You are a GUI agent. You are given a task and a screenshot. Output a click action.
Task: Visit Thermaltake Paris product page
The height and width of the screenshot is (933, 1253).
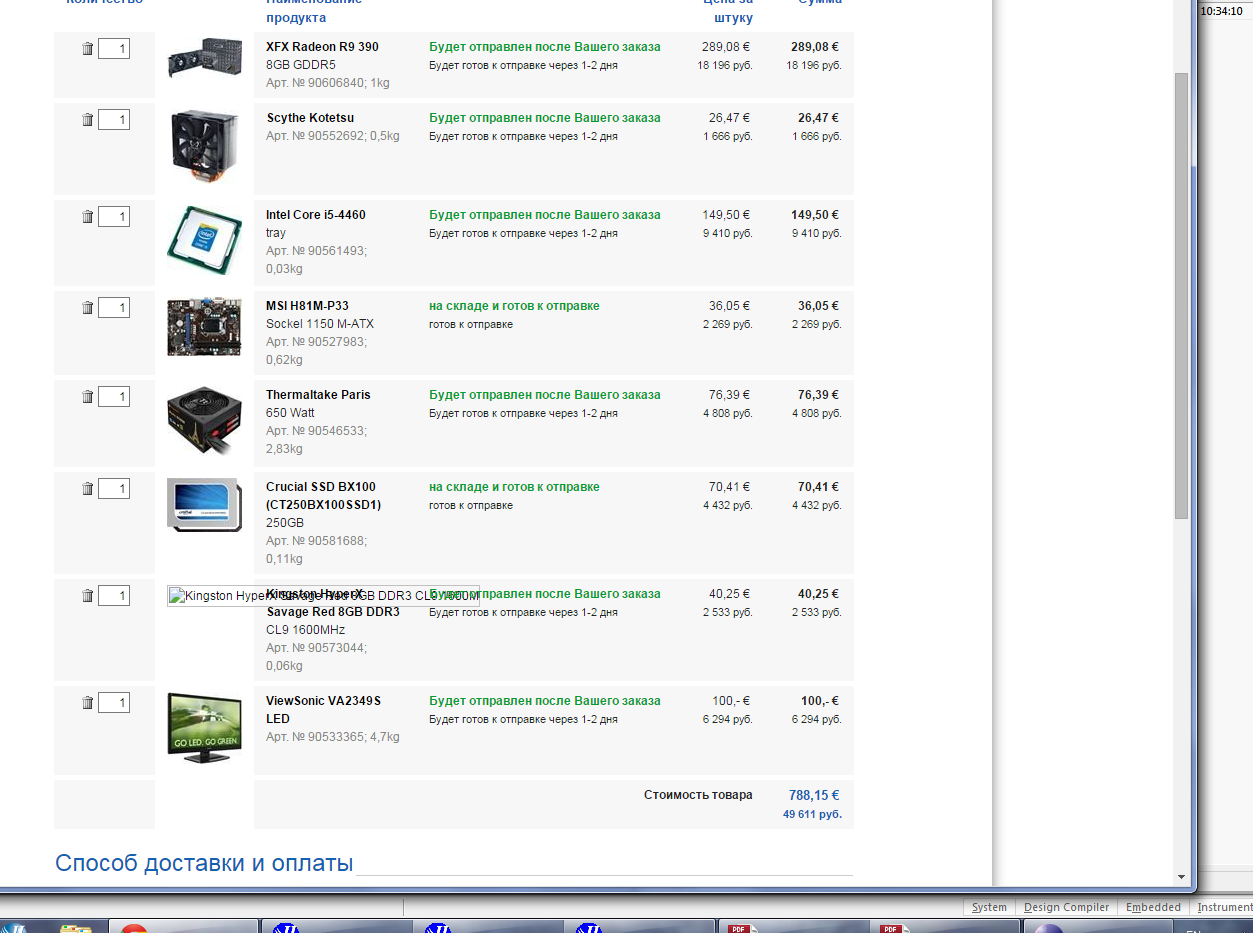(318, 395)
